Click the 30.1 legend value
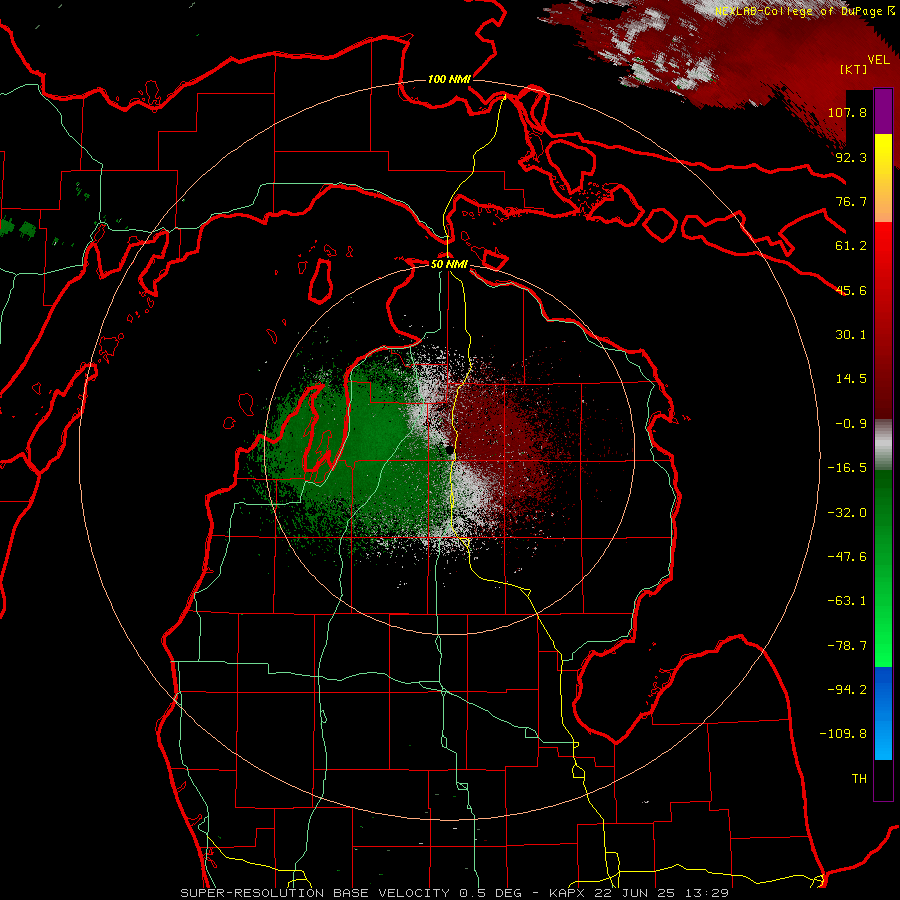This screenshot has height=900, width=900. pyautogui.click(x=851, y=335)
